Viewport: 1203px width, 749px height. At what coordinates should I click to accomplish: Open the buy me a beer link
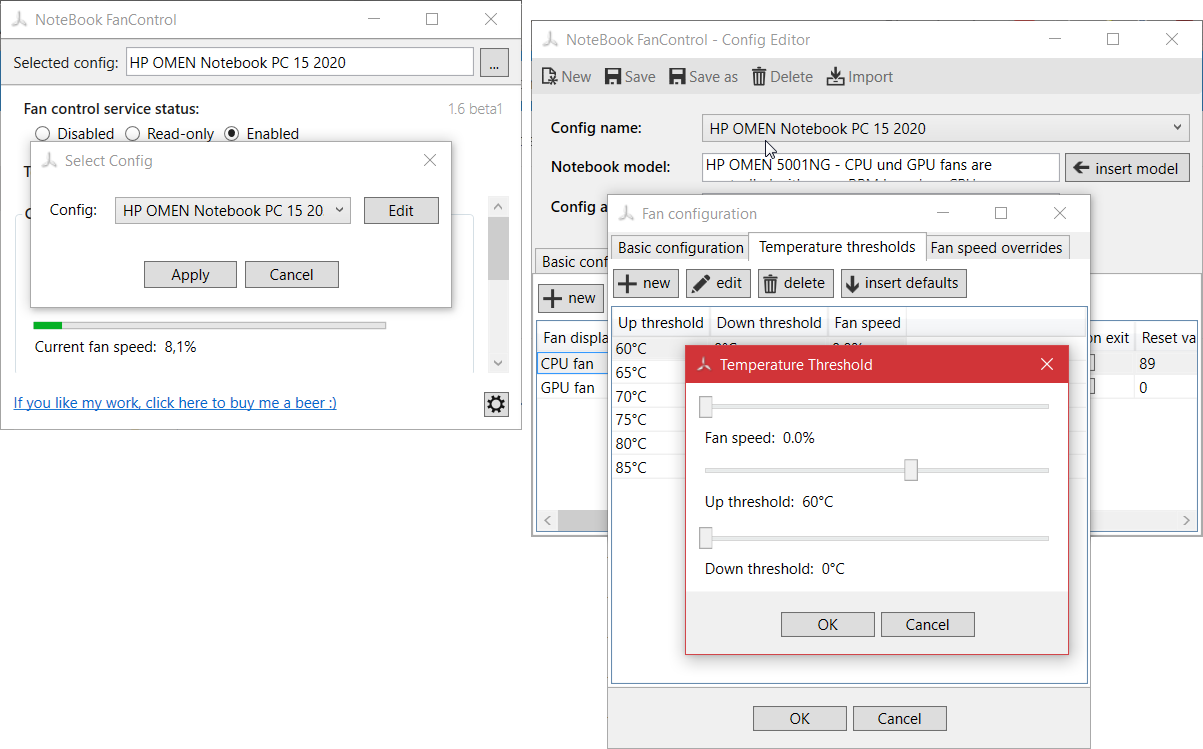click(x=175, y=403)
